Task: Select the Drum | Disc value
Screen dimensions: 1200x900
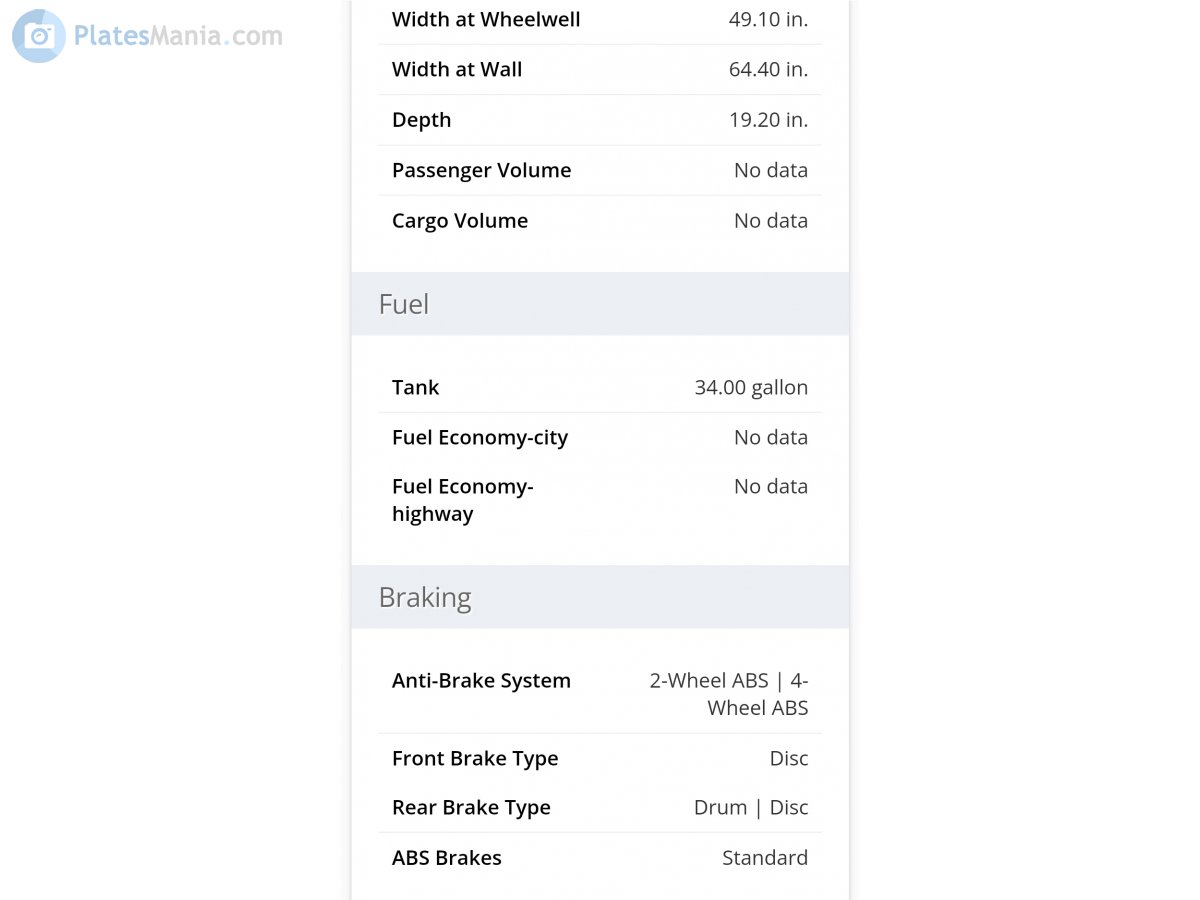Action: 751,807
